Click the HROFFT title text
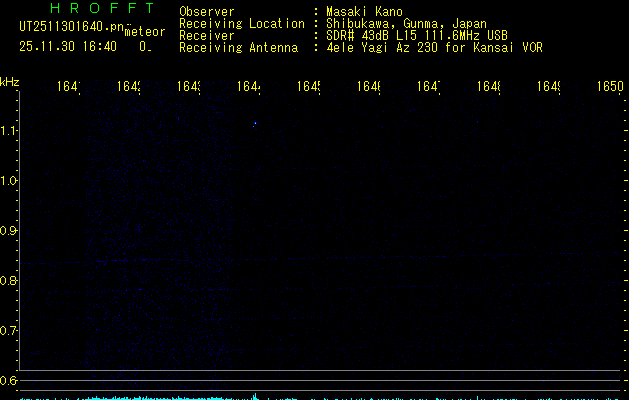The image size is (629, 400). [x=102, y=8]
